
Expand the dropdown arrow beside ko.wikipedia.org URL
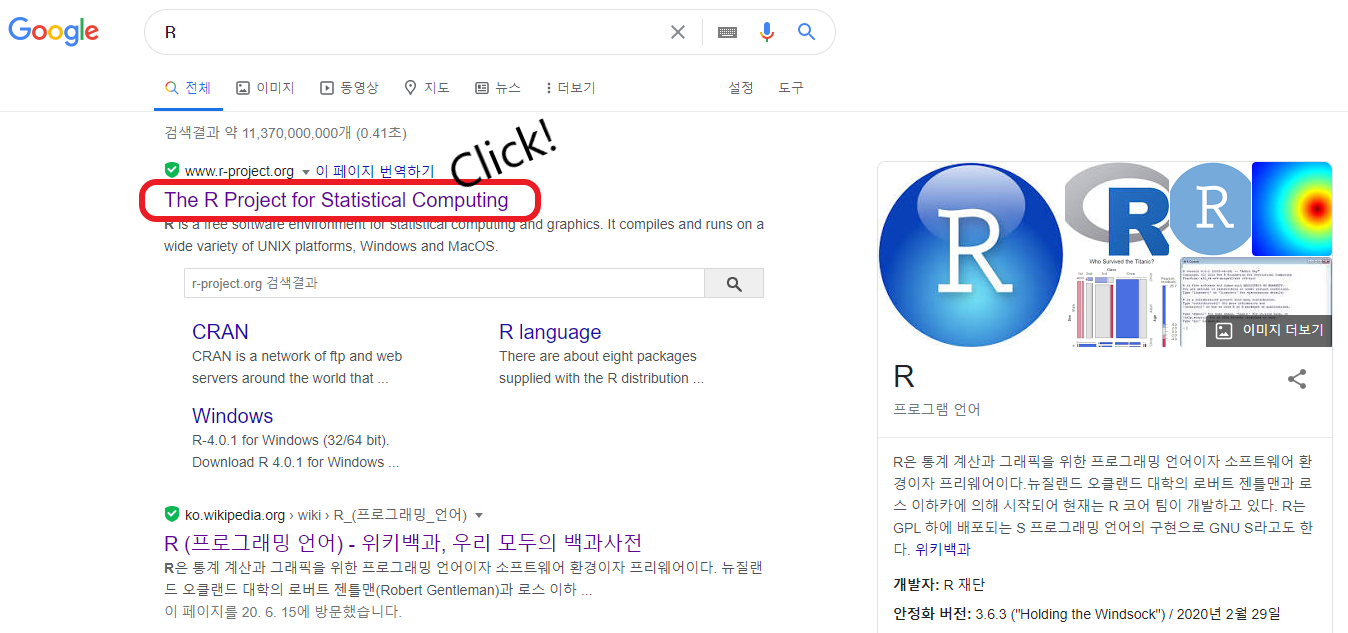point(478,516)
